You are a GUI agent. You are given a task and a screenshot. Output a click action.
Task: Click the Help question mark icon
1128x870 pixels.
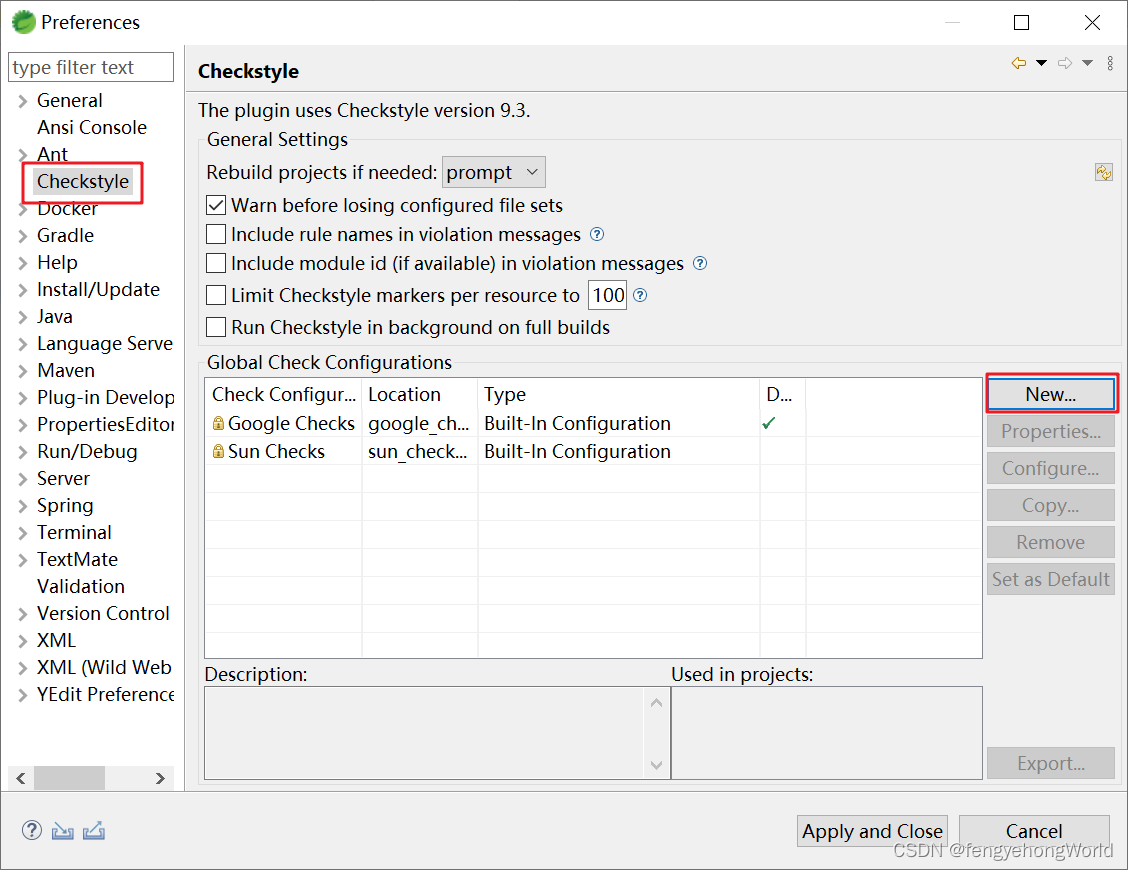[32, 830]
